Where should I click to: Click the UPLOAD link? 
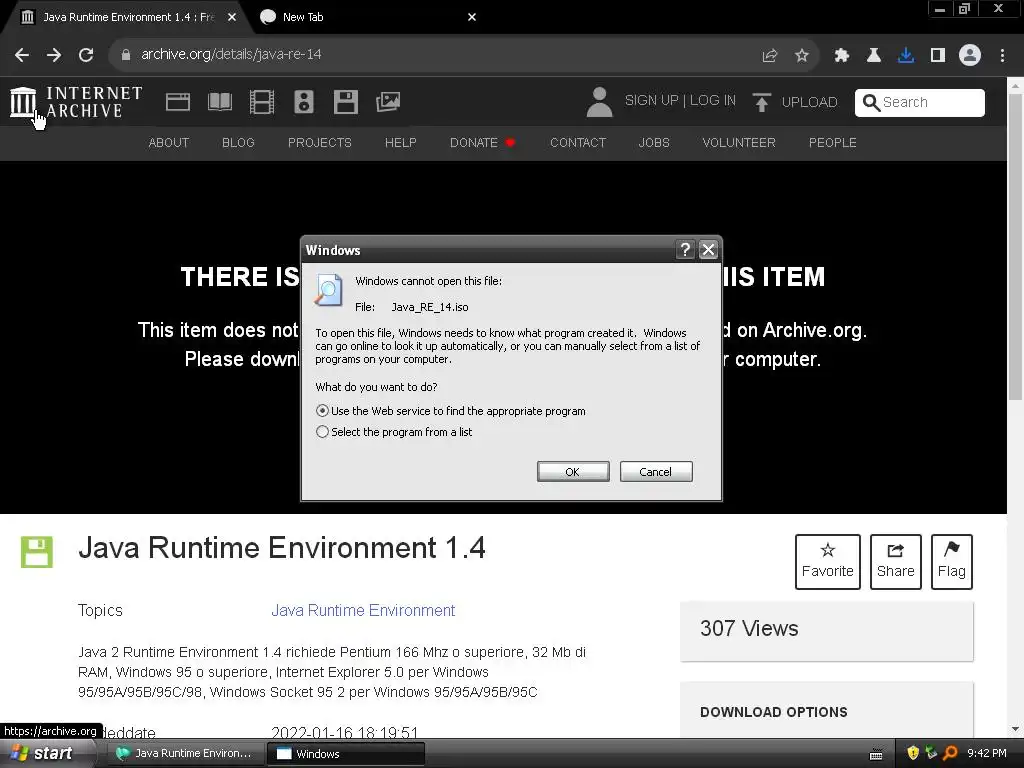coord(809,103)
